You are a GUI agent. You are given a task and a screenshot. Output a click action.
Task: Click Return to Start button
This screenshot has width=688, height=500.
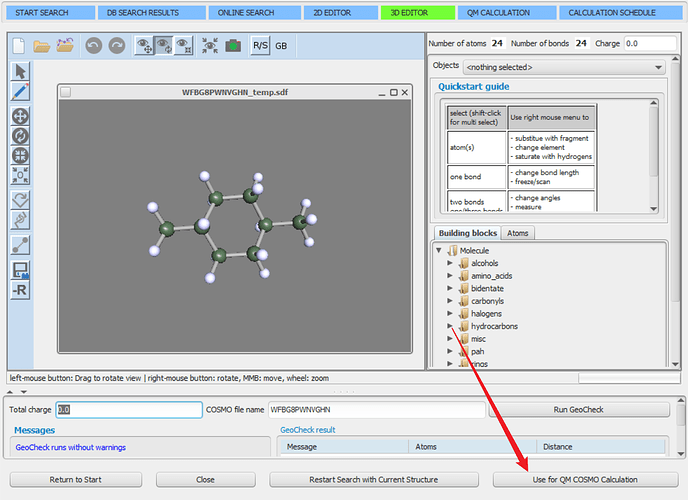[x=75, y=479]
